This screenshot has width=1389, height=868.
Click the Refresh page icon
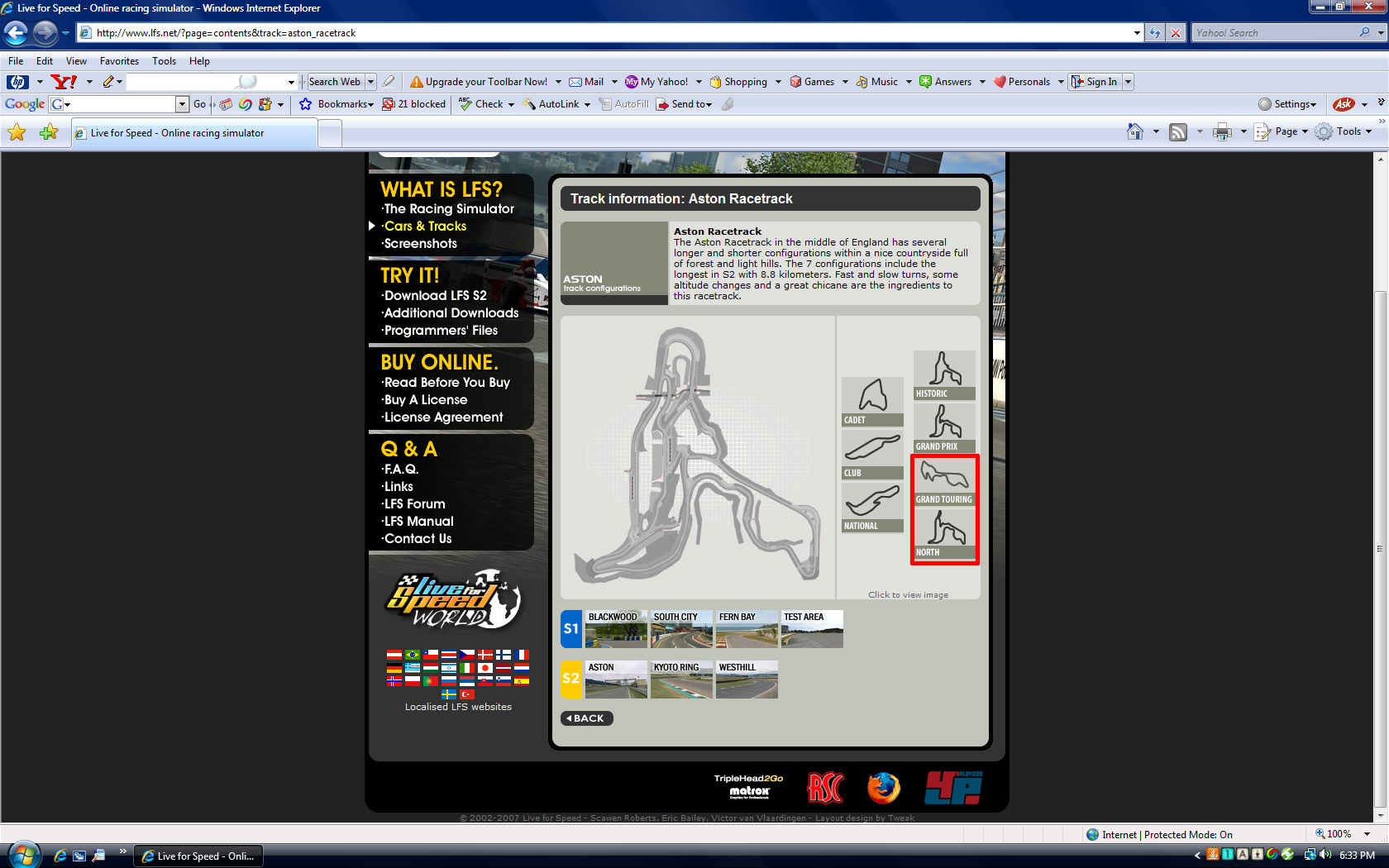1155,33
